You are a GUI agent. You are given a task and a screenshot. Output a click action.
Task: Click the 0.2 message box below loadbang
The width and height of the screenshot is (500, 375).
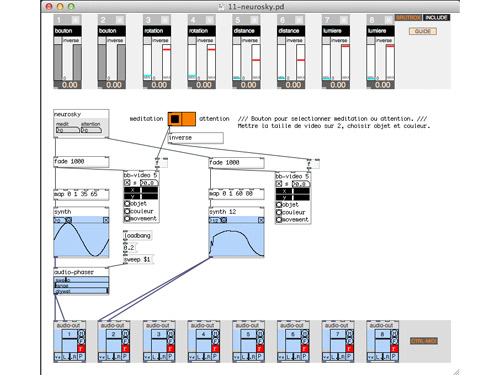(129, 248)
